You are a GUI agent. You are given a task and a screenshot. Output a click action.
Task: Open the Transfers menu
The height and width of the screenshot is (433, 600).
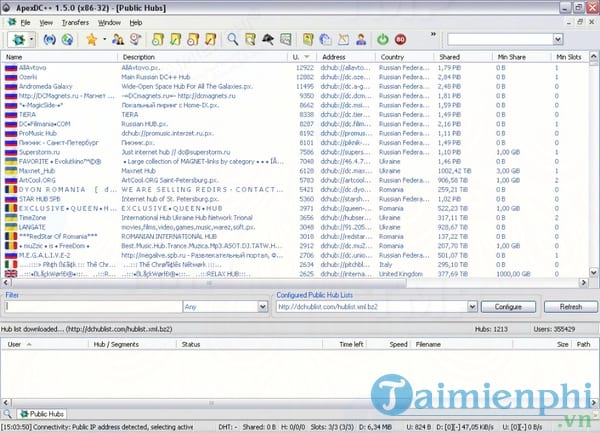click(x=74, y=21)
